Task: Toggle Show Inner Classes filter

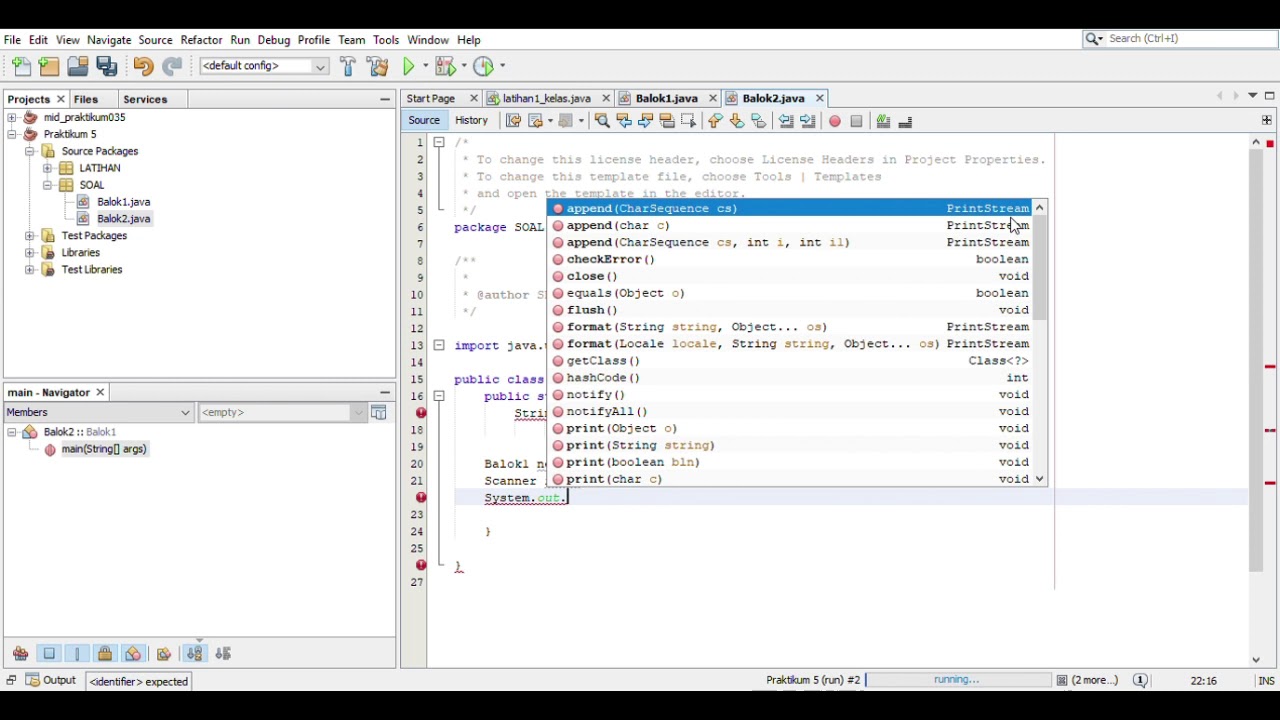Action: click(133, 654)
